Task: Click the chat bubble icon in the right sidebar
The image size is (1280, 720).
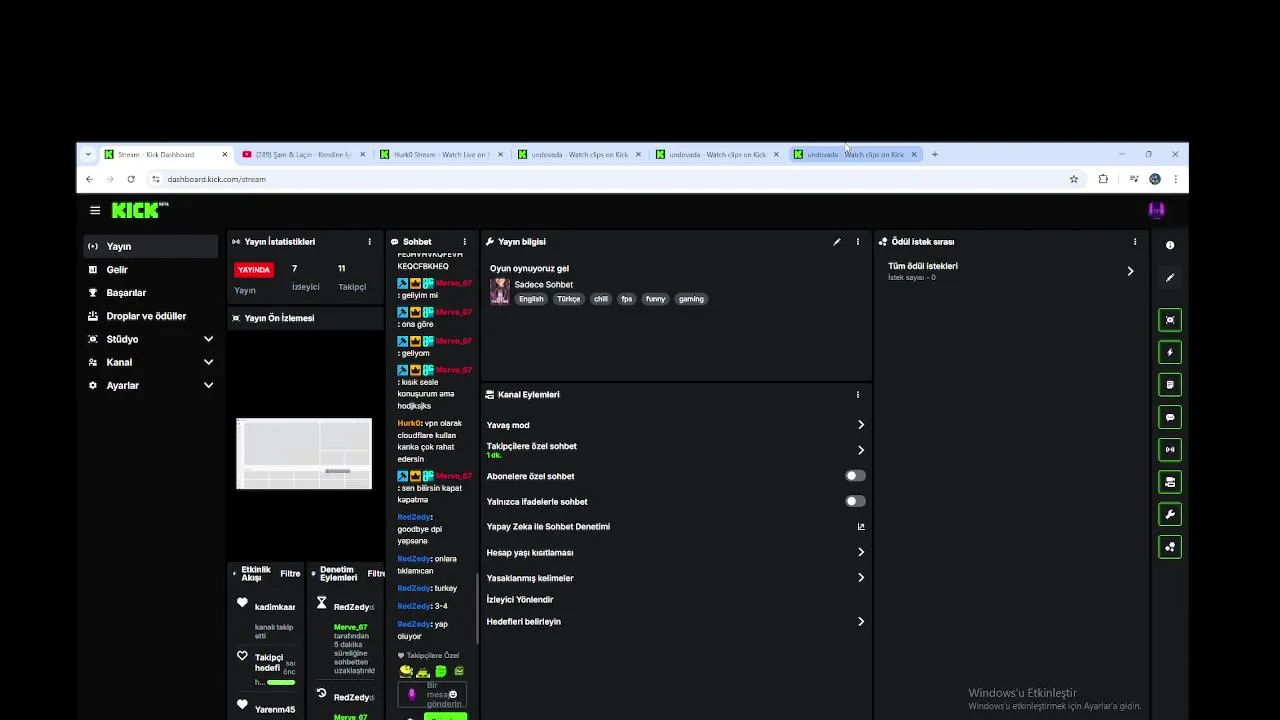Action: tap(1170, 417)
